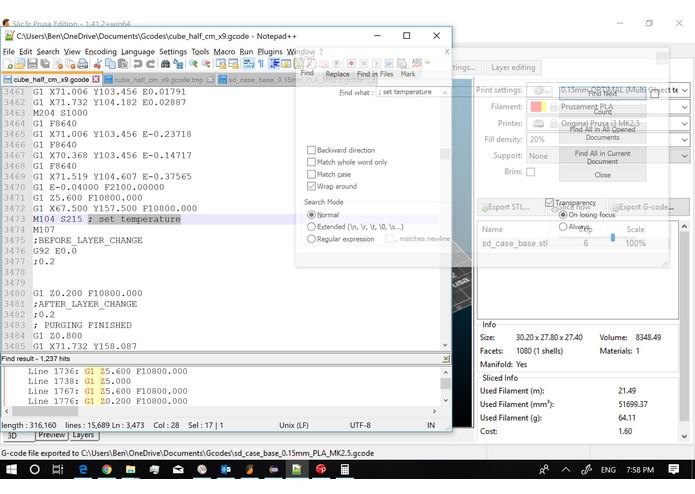Click the Show all characters pilcrow icon
The height and width of the screenshot is (494, 695).
pyautogui.click(x=261, y=63)
